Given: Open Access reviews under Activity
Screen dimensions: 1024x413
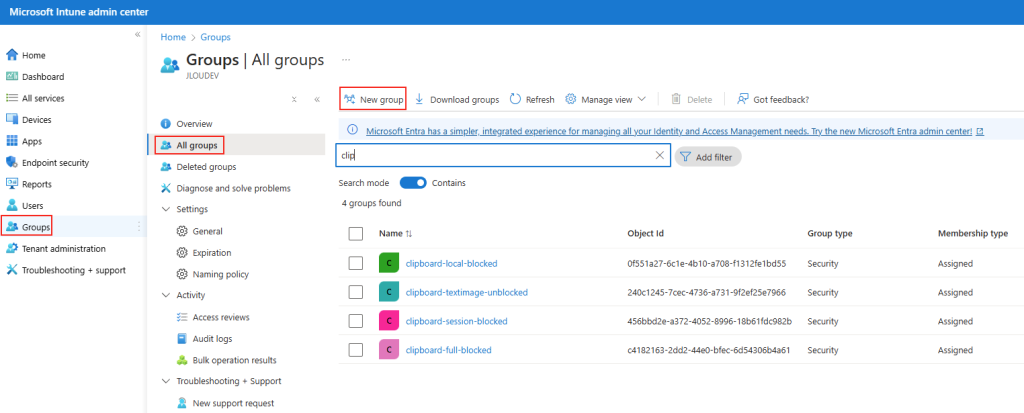Looking at the screenshot, I should click(x=221, y=317).
